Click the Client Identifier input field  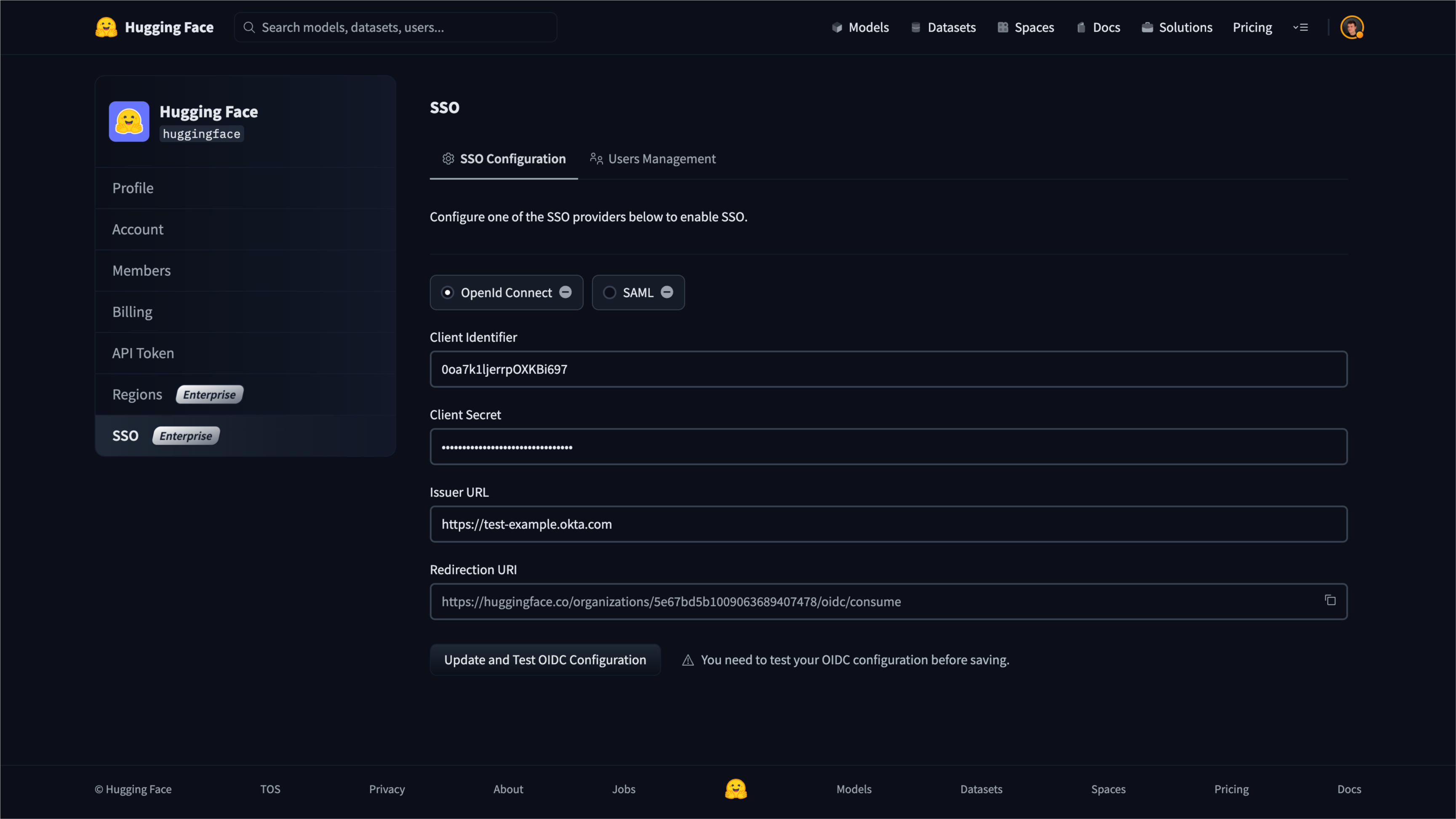[888, 369]
